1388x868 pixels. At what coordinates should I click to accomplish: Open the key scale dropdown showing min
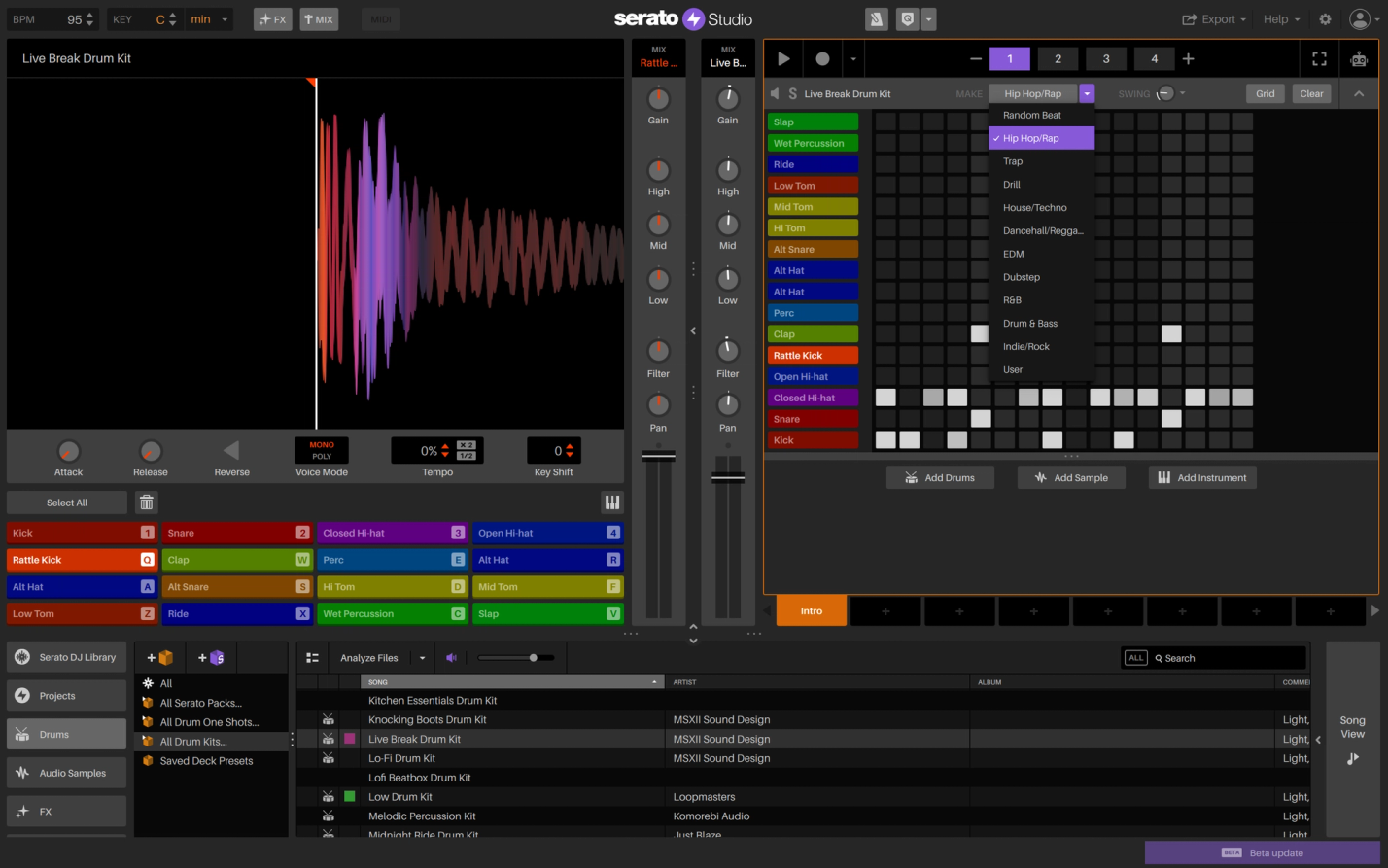(x=209, y=18)
